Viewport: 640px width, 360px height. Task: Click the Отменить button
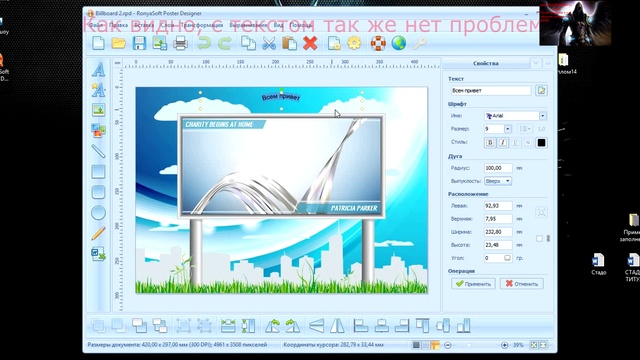coord(522,284)
